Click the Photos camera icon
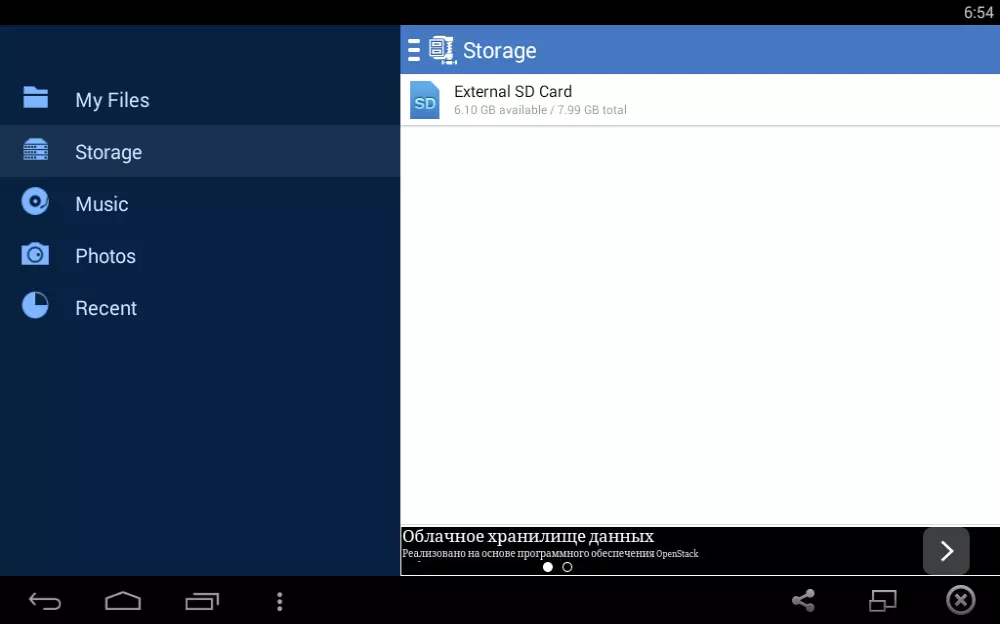Screen dimensions: 1000x624 pyautogui.click(x=36, y=254)
